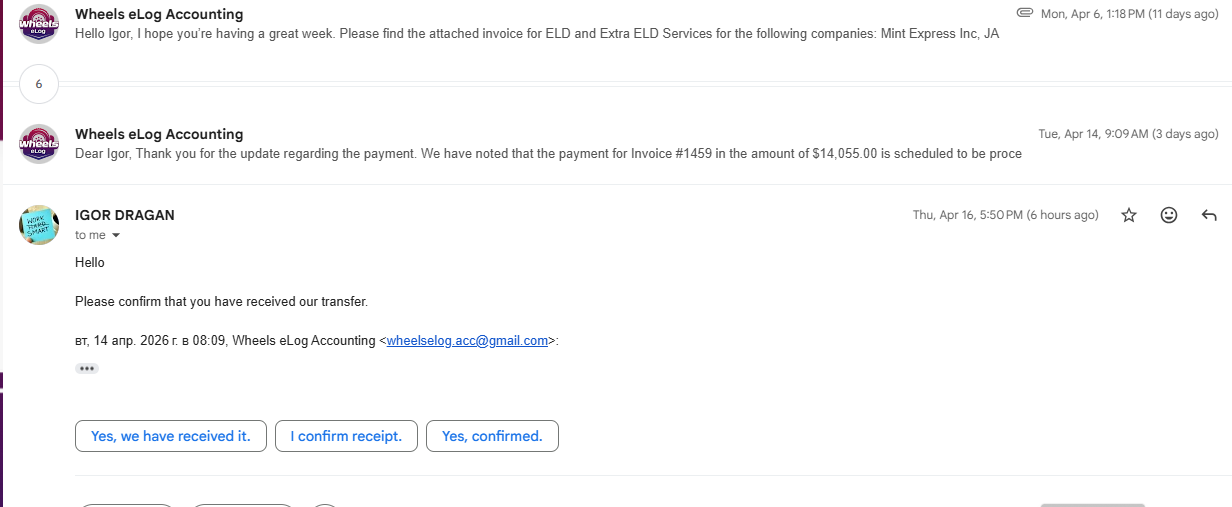The height and width of the screenshot is (507, 1232).
Task: Star the IGOR DRAGAN message
Action: coord(1129,215)
